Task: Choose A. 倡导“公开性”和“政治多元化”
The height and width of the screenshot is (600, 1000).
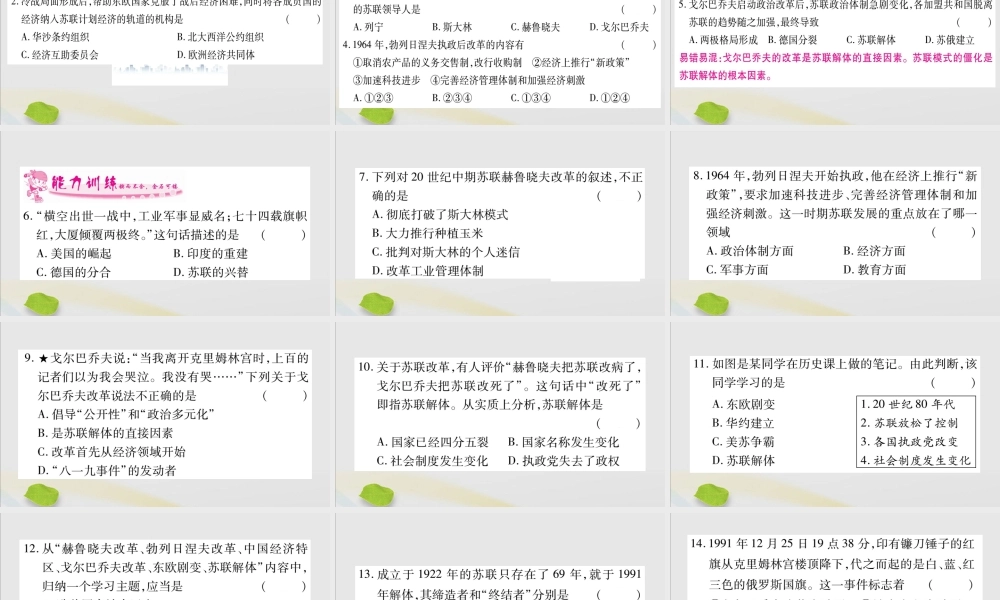Action: (126, 414)
